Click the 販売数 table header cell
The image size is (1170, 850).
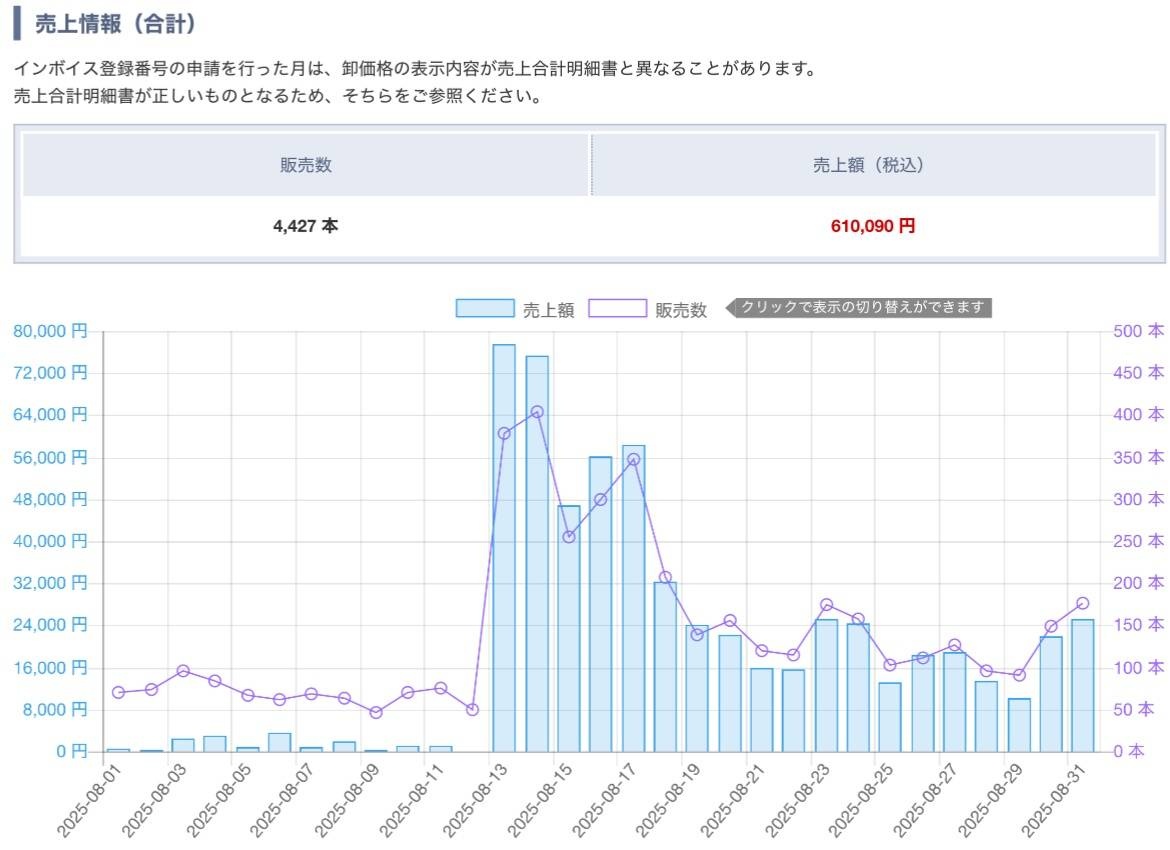[x=306, y=166]
